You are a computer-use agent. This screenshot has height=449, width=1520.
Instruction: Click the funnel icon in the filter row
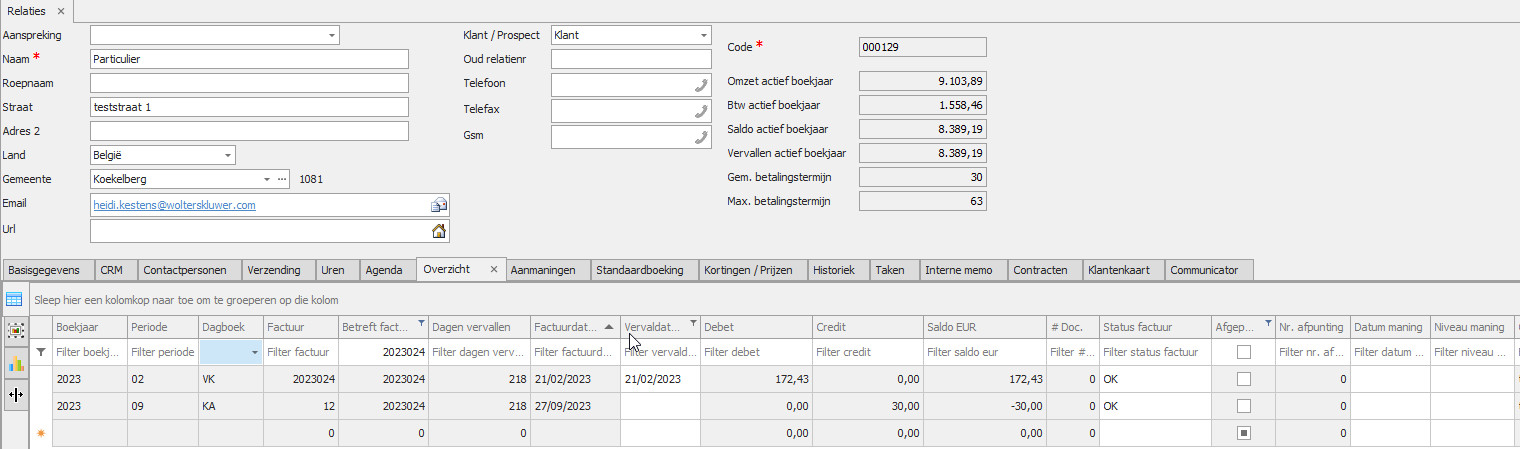tap(41, 352)
